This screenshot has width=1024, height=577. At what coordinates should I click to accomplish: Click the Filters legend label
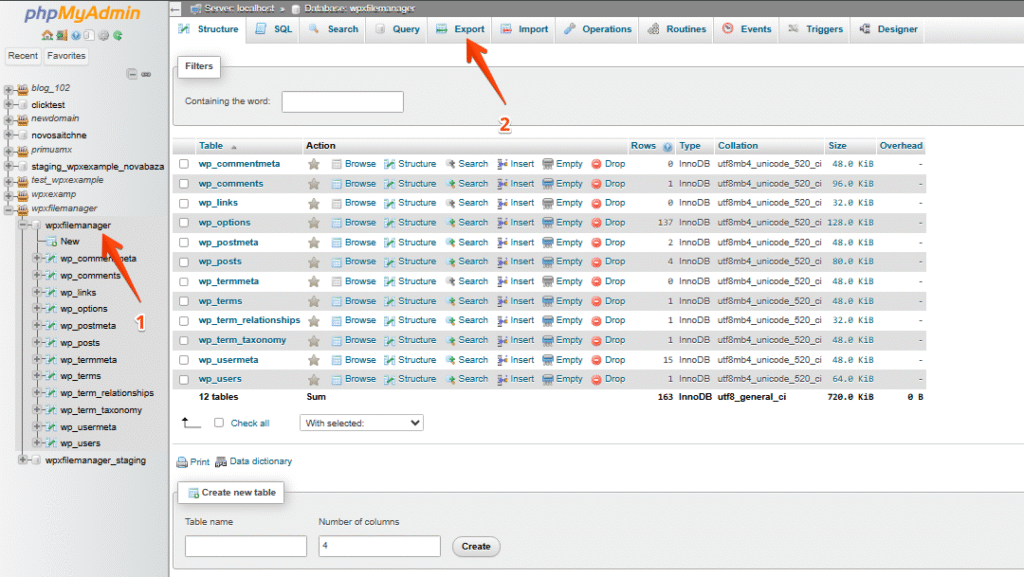[199, 66]
